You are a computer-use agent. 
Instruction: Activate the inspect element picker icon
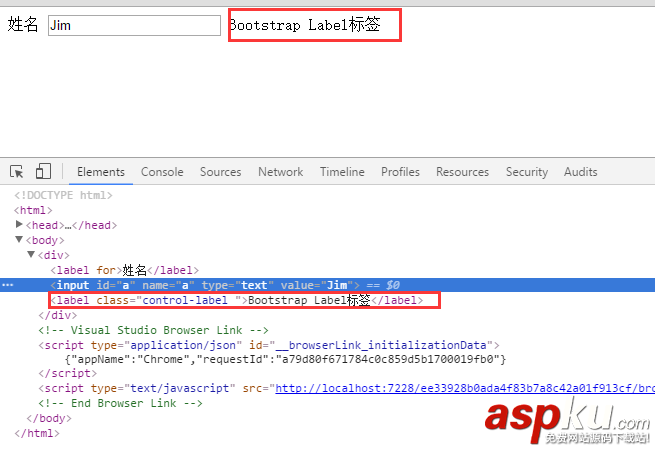coord(17,172)
